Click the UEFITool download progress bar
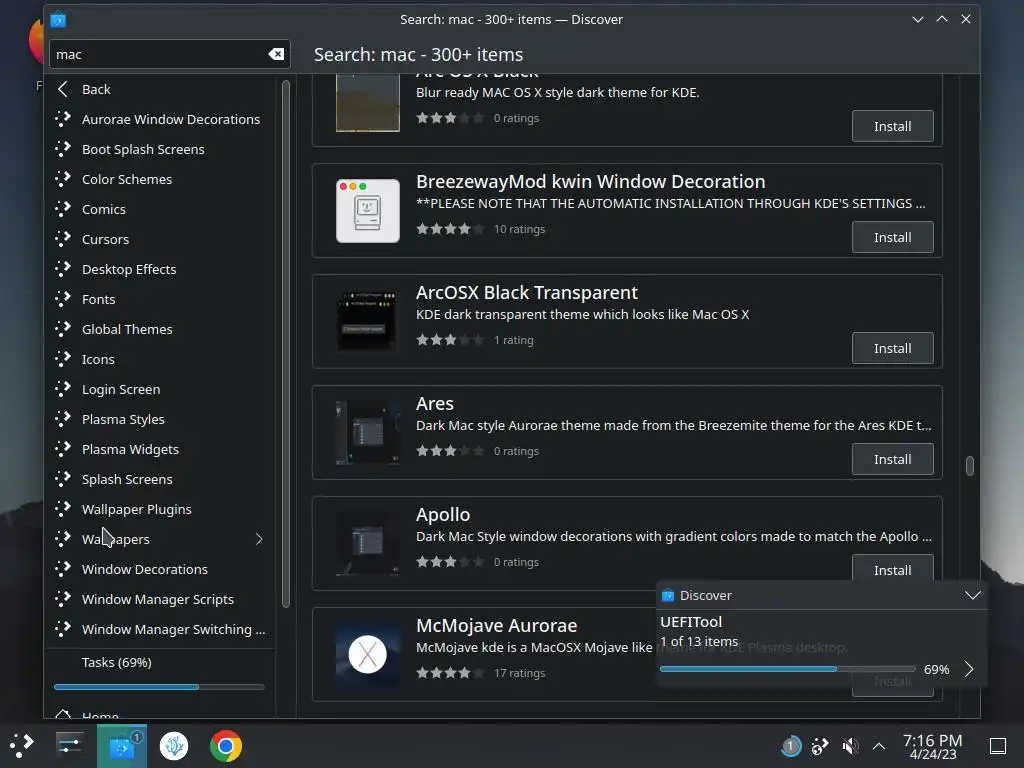1024x768 pixels. click(788, 669)
